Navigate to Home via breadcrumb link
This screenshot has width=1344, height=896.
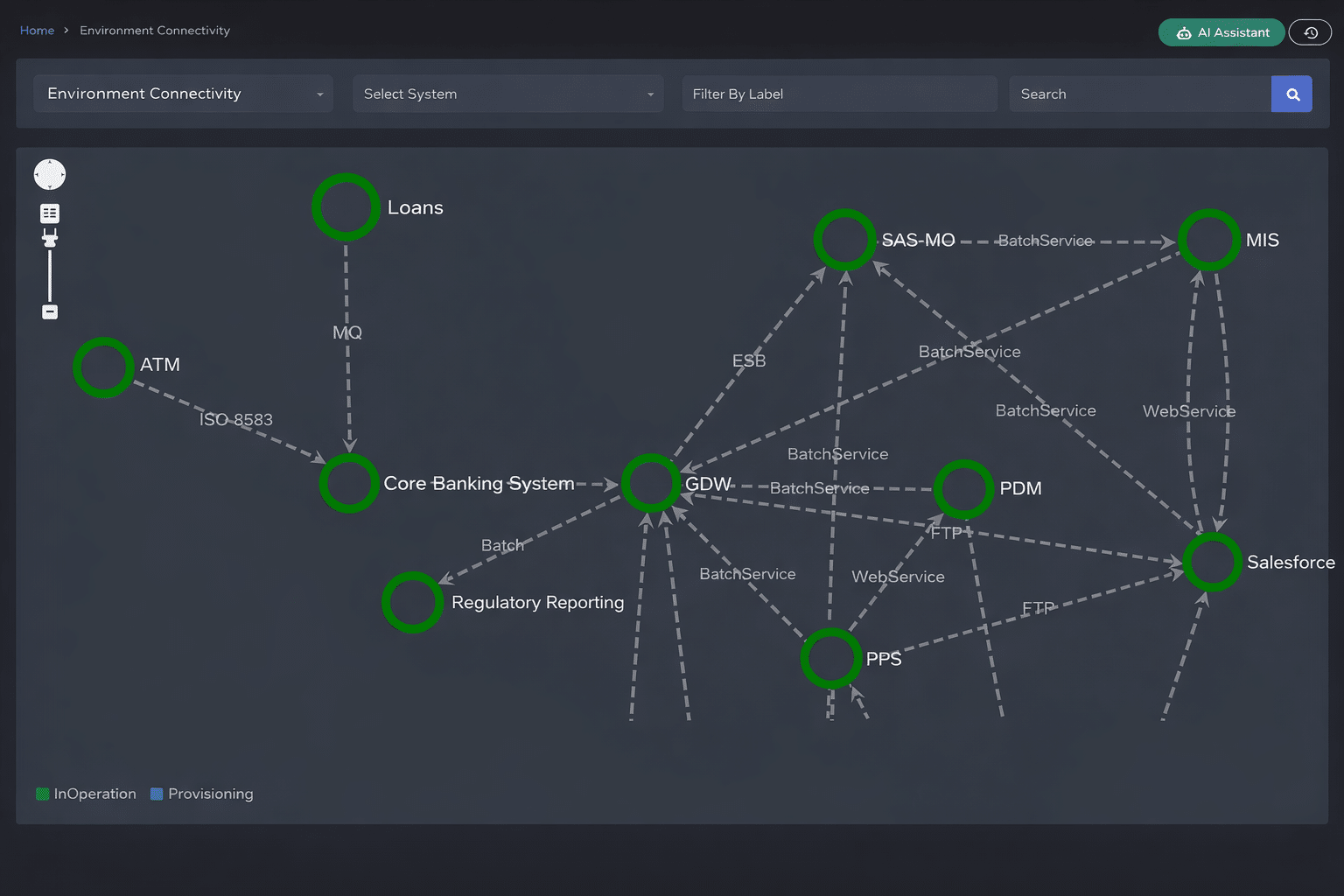[37, 30]
